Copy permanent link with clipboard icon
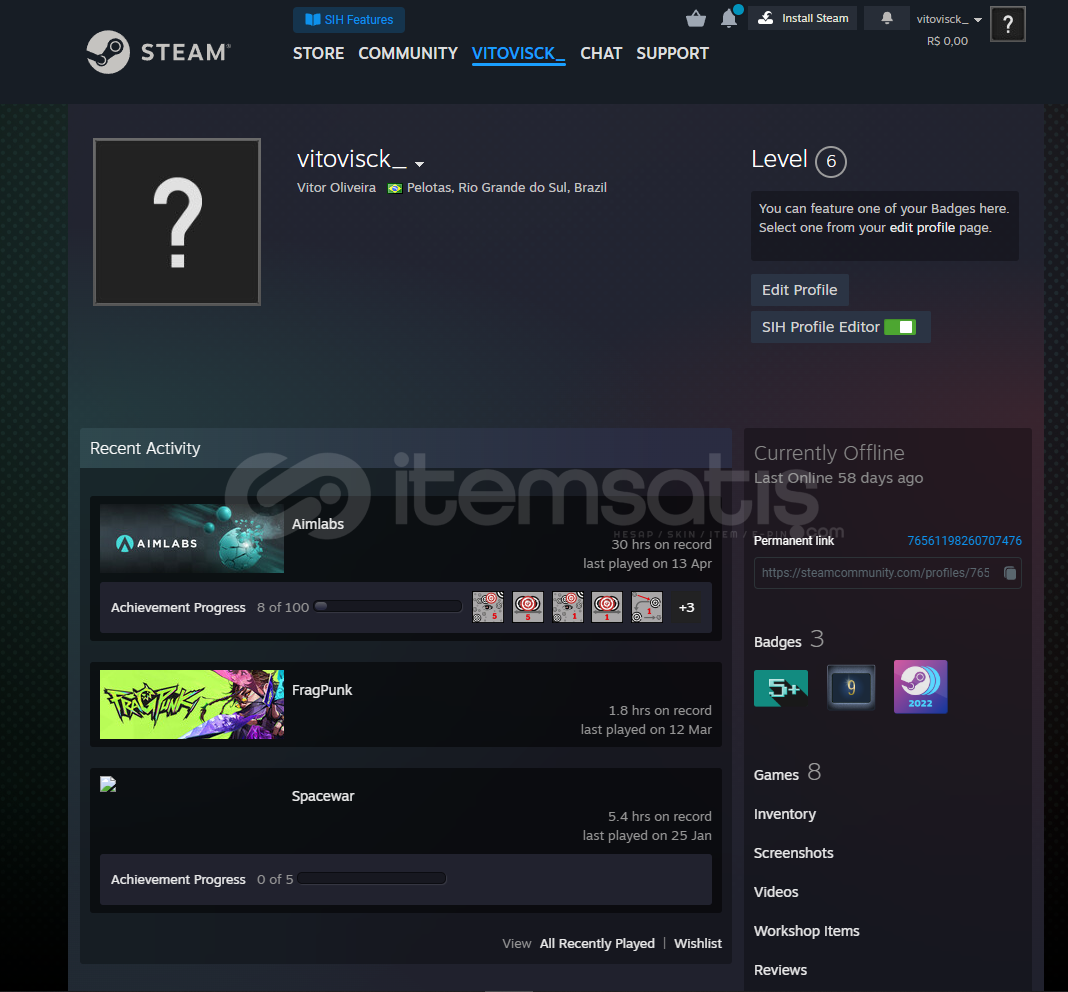The image size is (1068, 992). 1010,573
